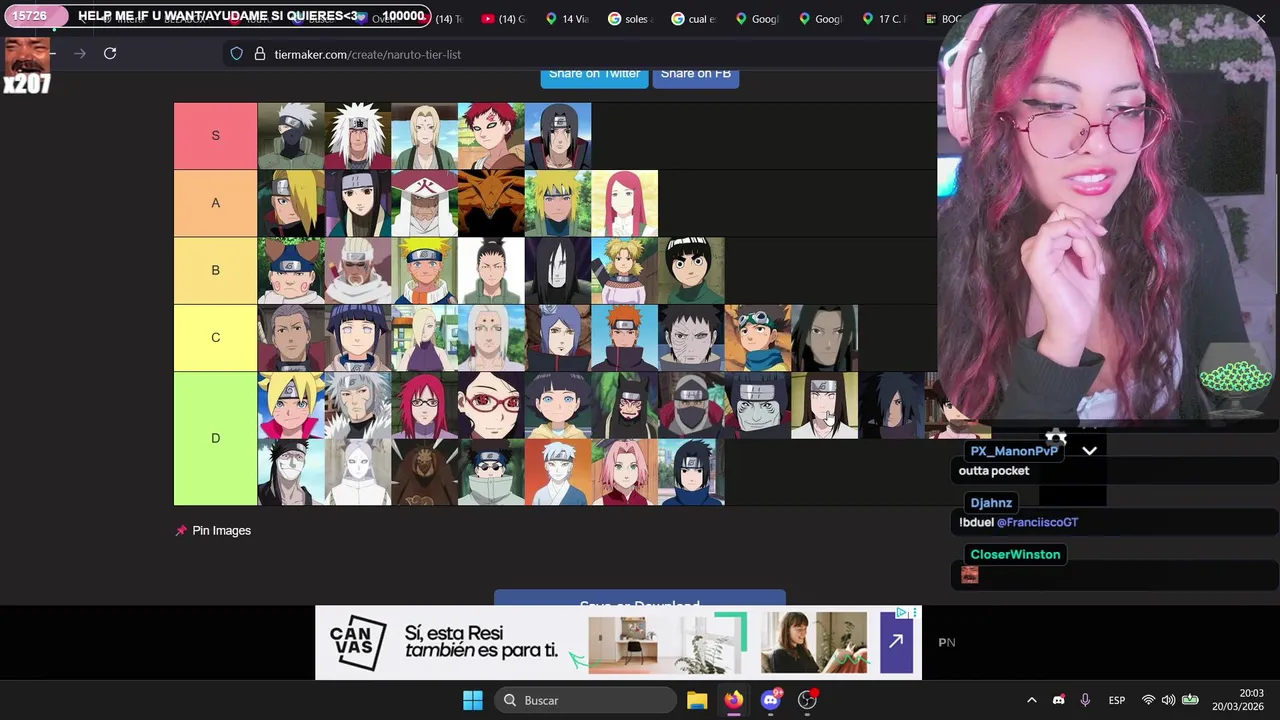Go forward in browser history

point(80,54)
